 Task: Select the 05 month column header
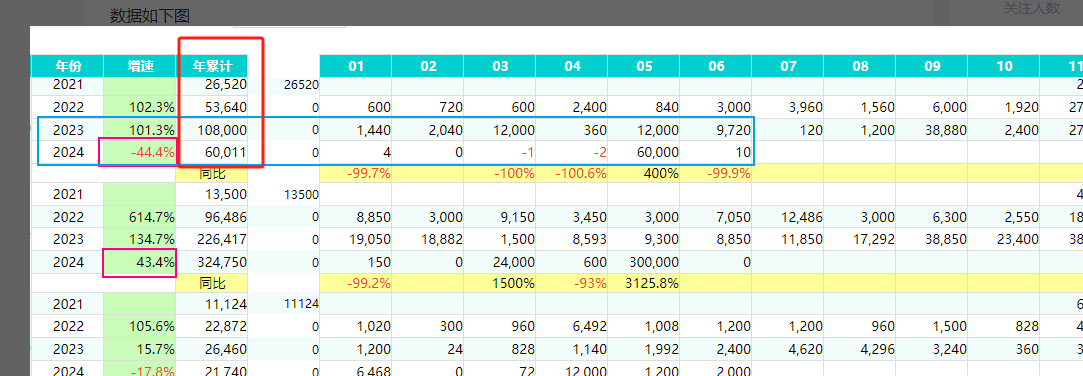point(644,66)
